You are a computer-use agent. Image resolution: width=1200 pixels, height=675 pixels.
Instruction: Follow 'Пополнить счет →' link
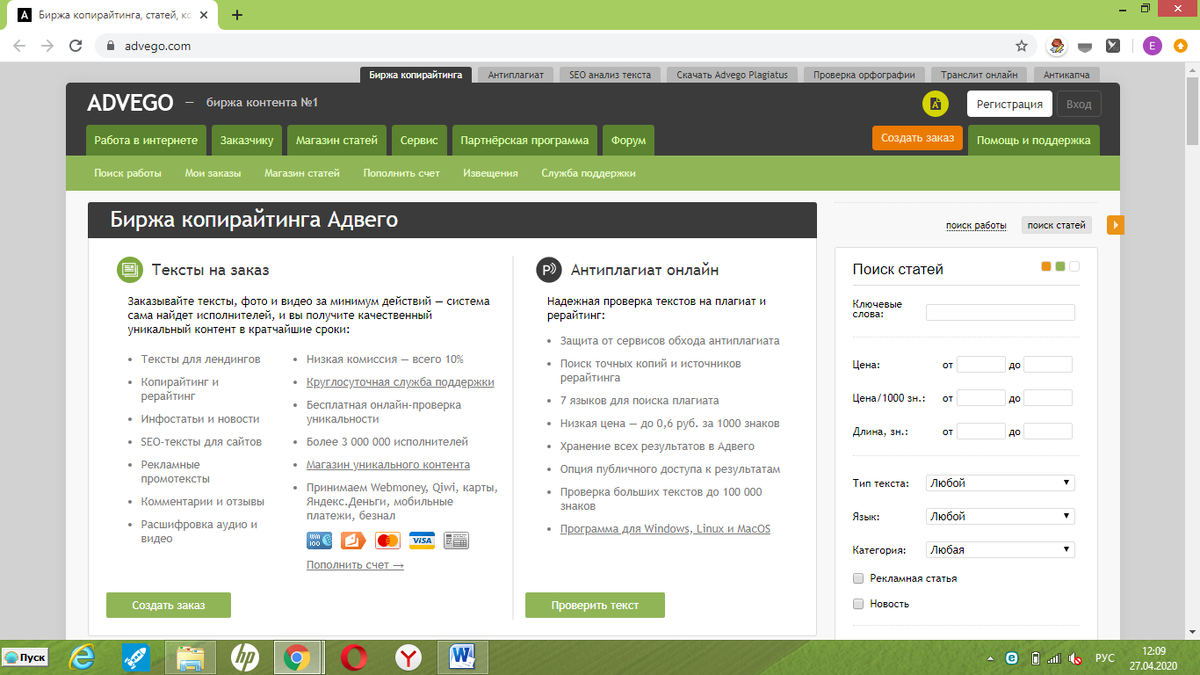tap(355, 566)
